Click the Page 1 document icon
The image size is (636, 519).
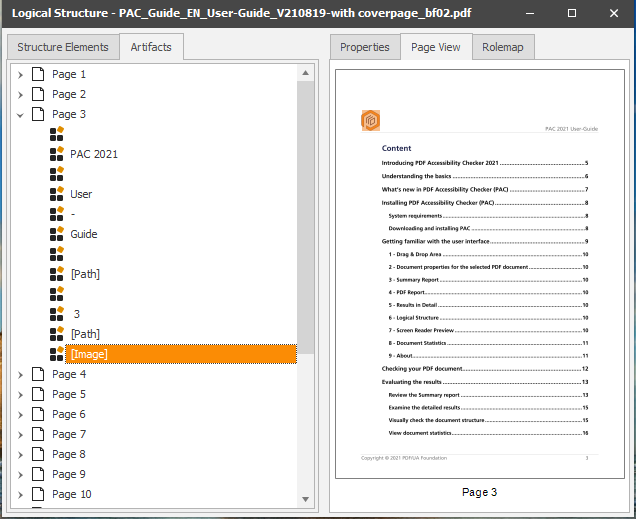[x=38, y=74]
